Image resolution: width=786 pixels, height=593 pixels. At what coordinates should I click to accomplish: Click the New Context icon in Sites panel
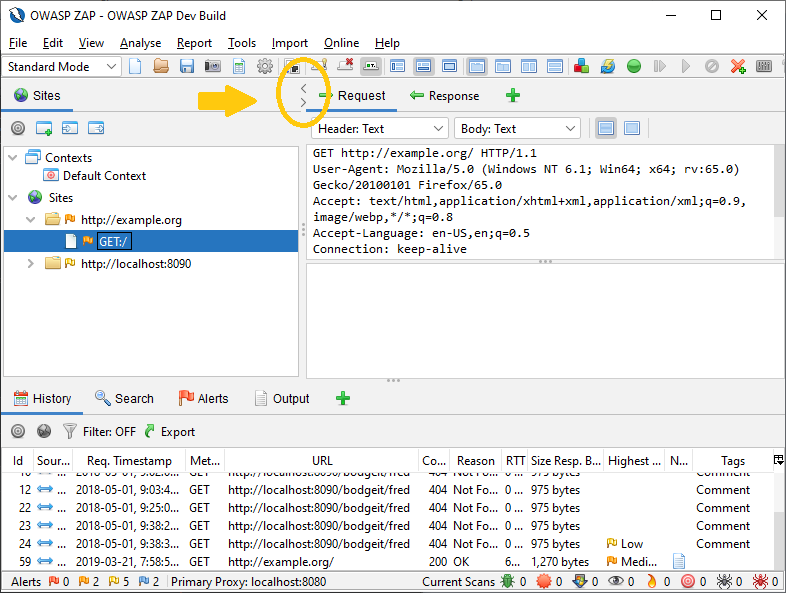pyautogui.click(x=44, y=129)
